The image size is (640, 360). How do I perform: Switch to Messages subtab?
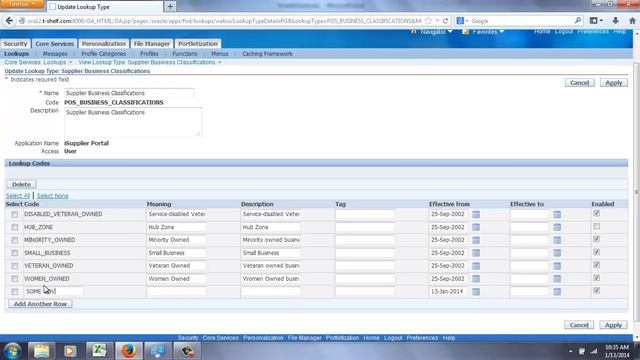(x=55, y=53)
